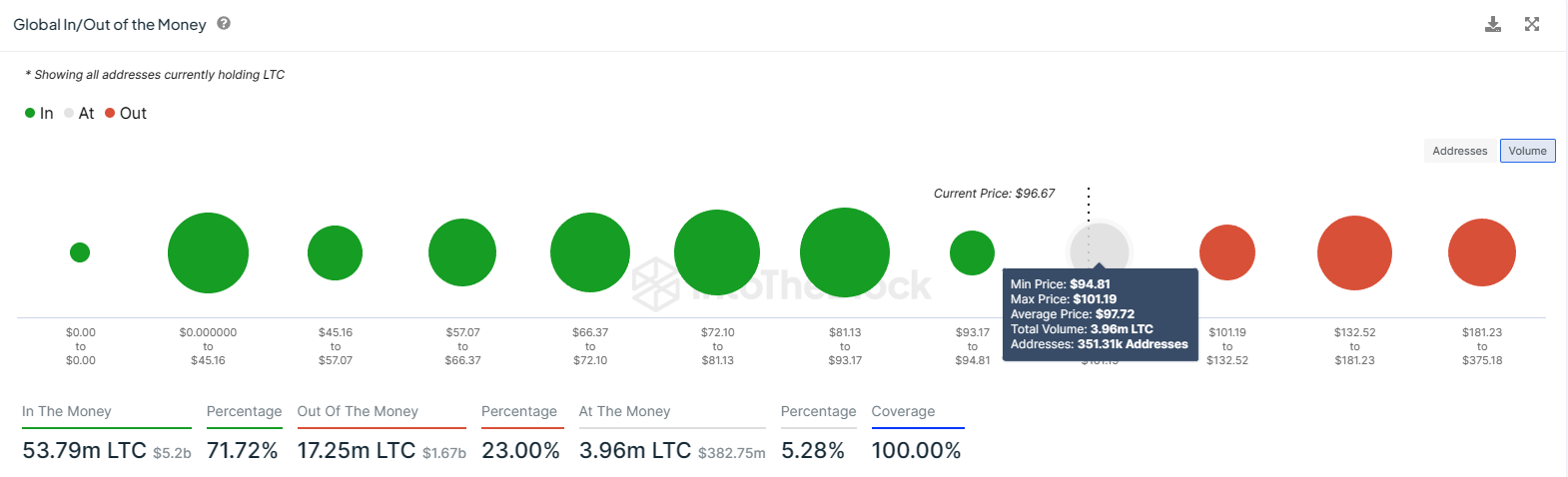
Task: Select the green $81.13 to $93.17 bubble
Action: coord(845,252)
